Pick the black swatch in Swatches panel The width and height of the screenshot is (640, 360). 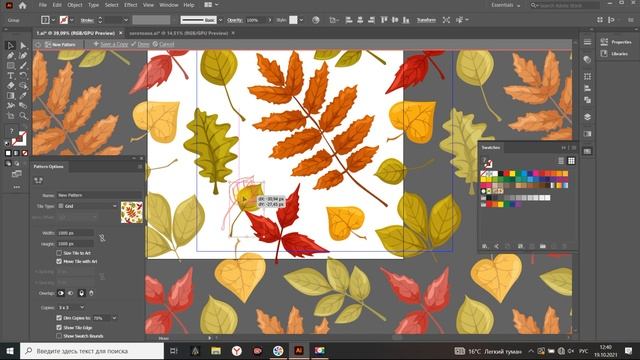pos(501,174)
